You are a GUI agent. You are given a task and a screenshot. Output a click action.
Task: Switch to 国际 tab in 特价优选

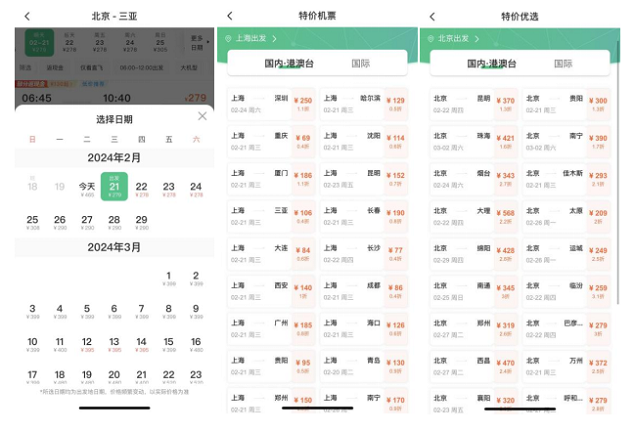point(563,63)
